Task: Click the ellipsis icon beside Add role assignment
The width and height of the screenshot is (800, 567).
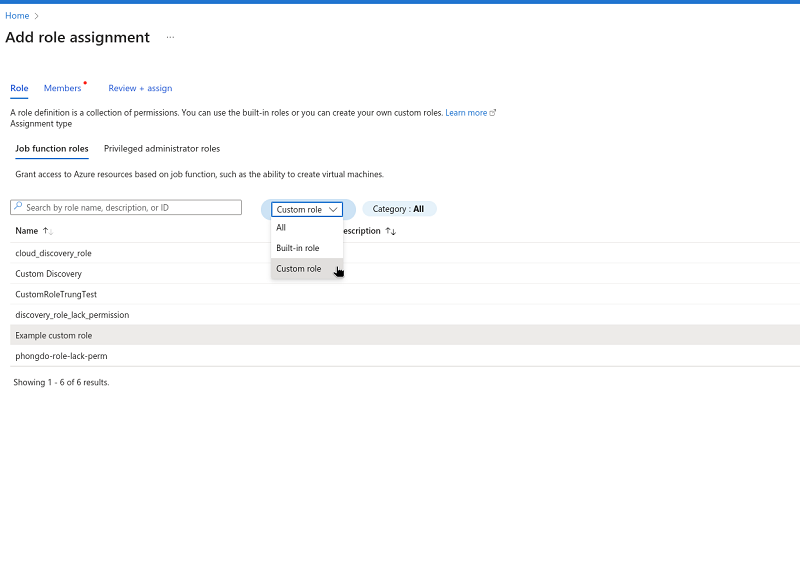Action: [x=170, y=38]
